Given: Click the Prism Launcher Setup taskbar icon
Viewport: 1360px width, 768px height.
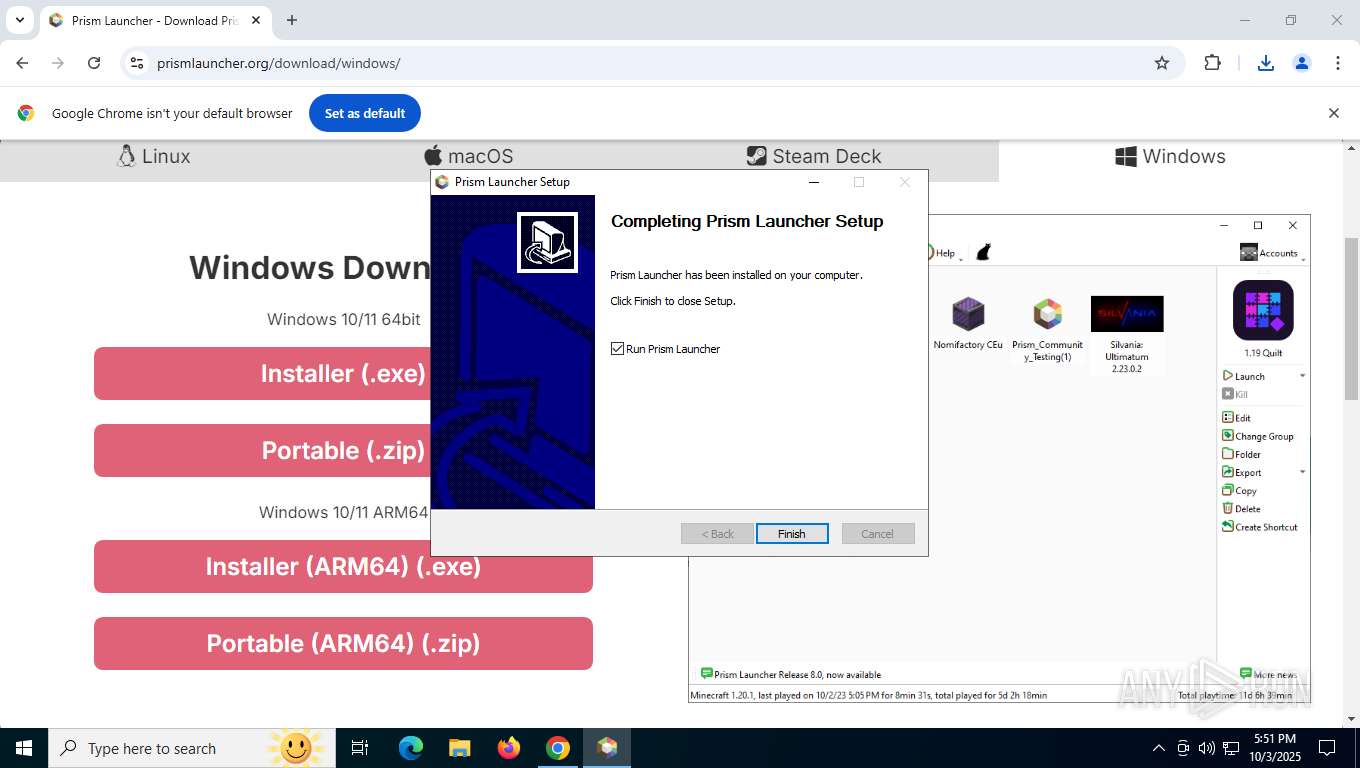Looking at the screenshot, I should click(607, 748).
